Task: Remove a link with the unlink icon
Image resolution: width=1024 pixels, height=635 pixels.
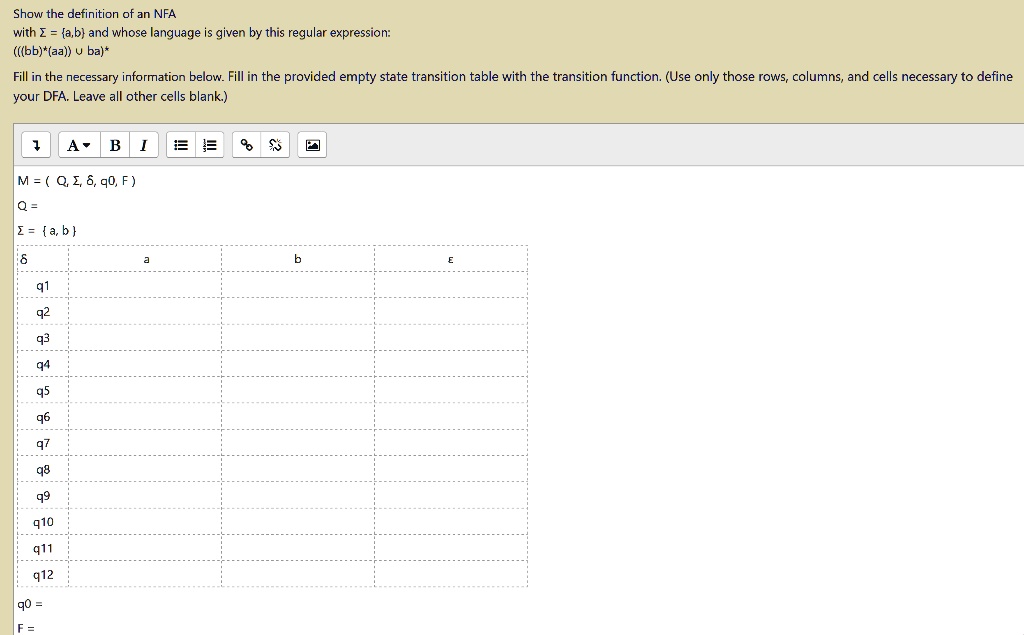Action: point(274,144)
